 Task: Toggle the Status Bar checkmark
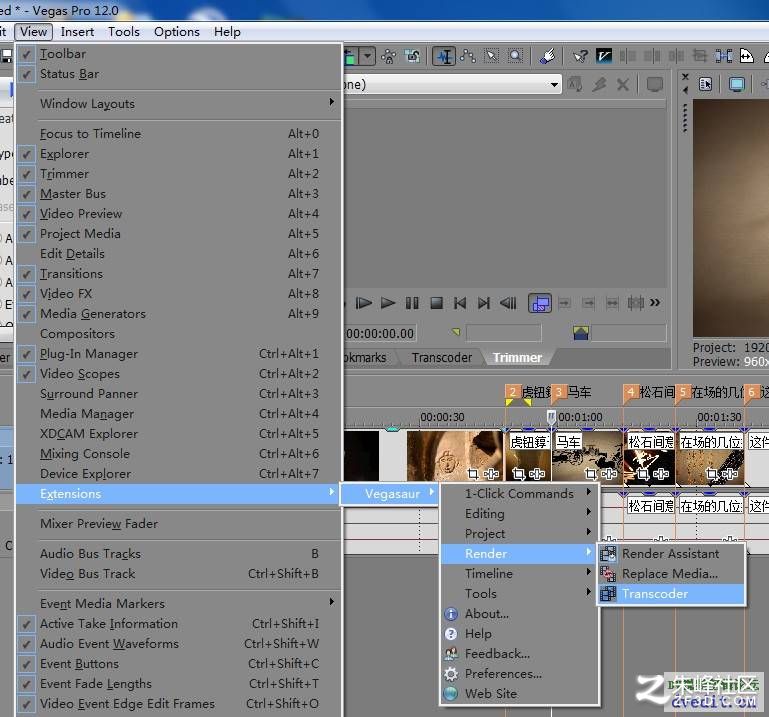(x=26, y=74)
